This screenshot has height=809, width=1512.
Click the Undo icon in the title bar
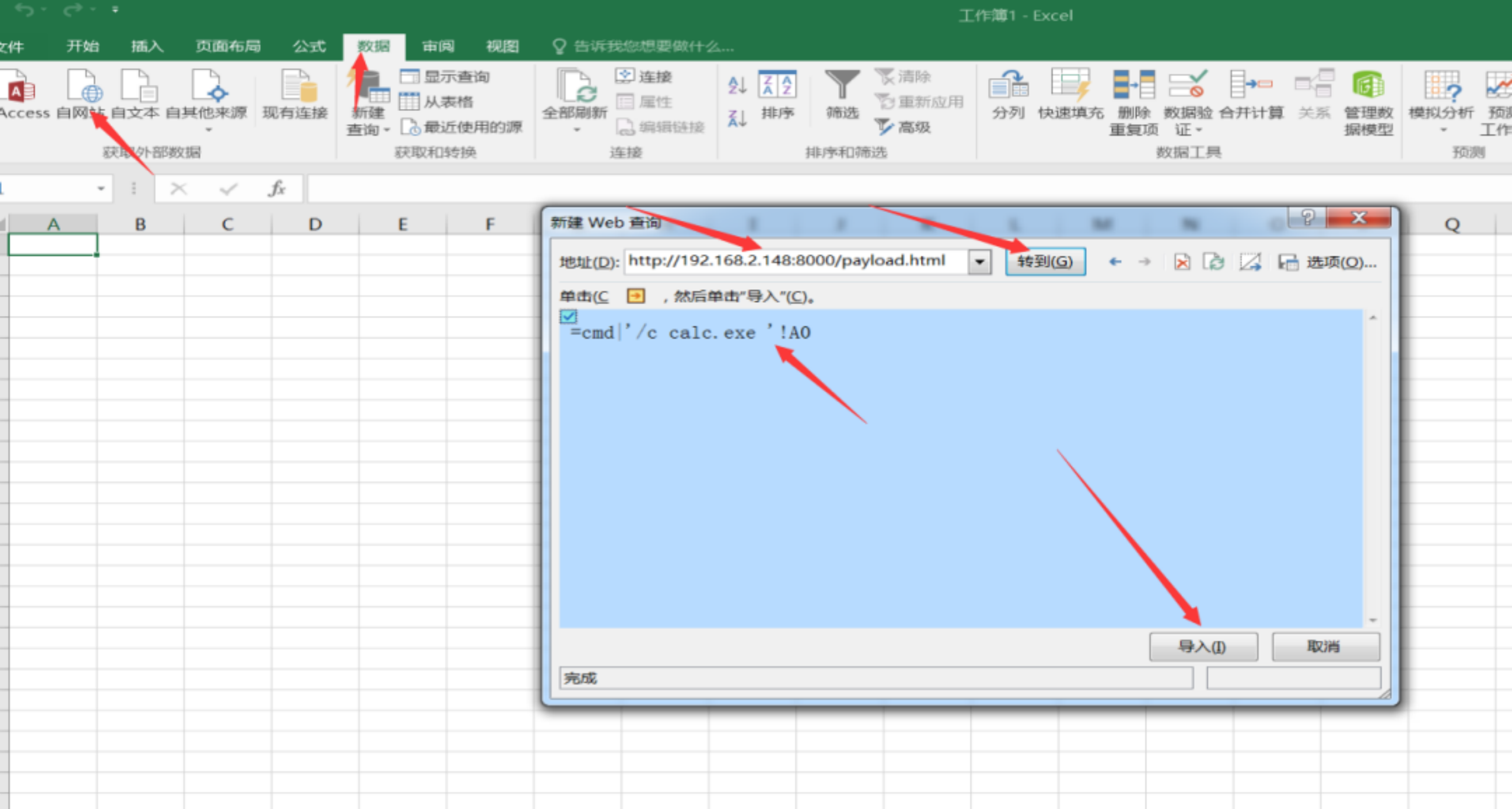[25, 9]
